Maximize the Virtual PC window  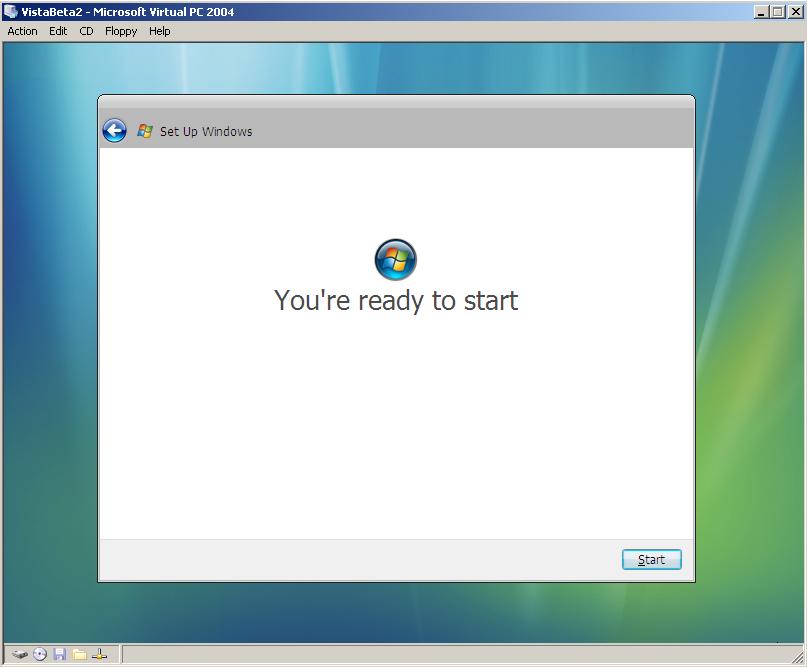778,12
